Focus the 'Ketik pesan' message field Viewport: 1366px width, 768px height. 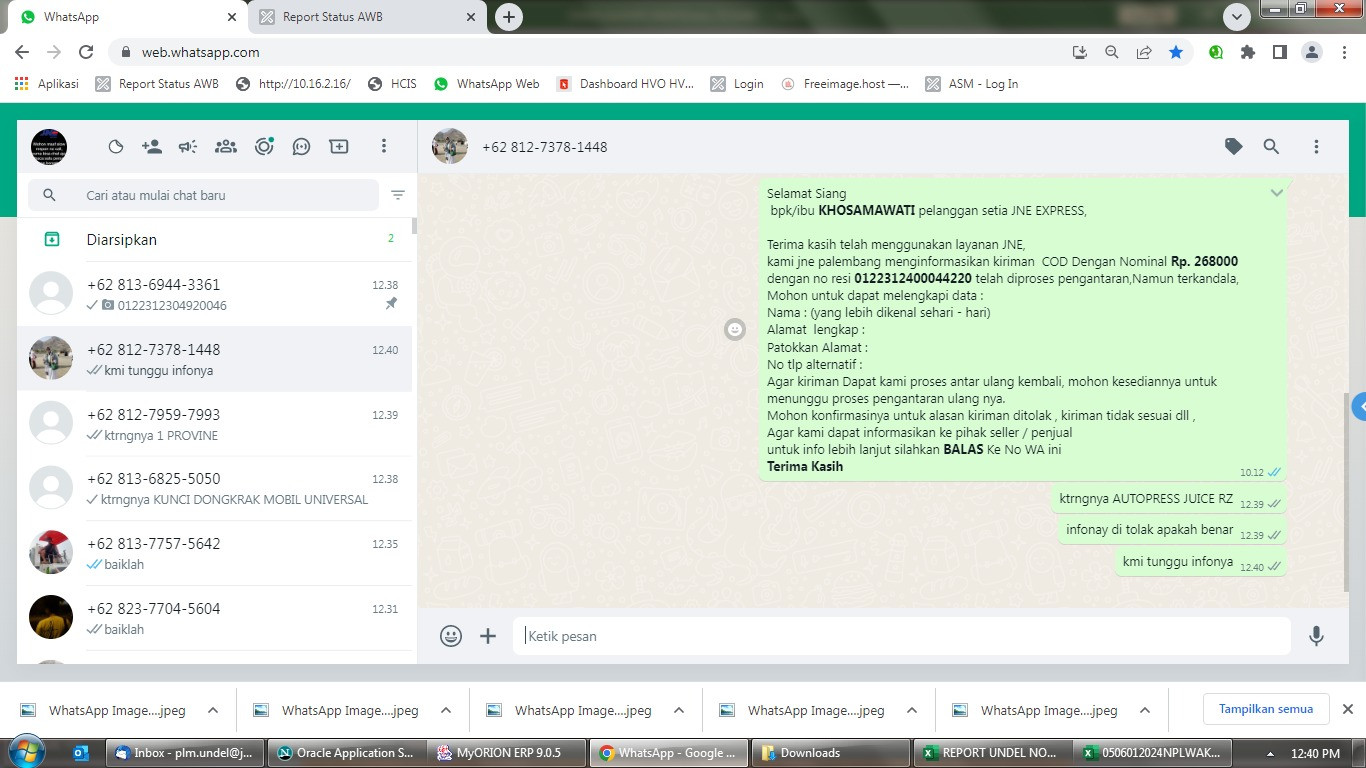[902, 636]
